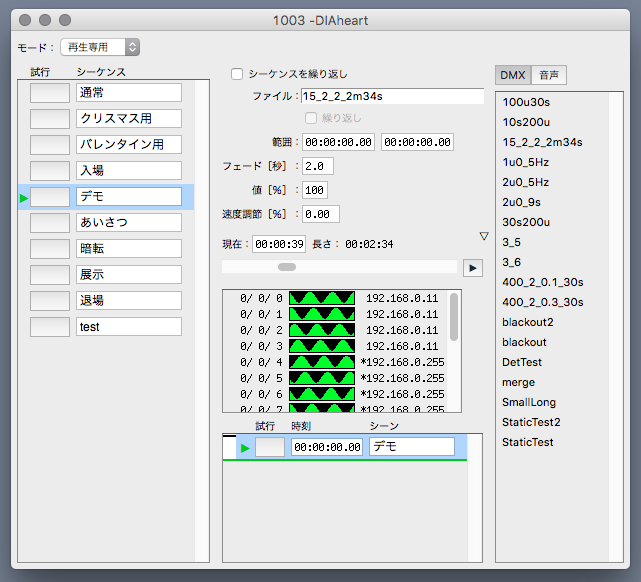Screen dimensions: 641x582
Task: Click the 現在 time field showing 00:00:39
Action: (279, 244)
